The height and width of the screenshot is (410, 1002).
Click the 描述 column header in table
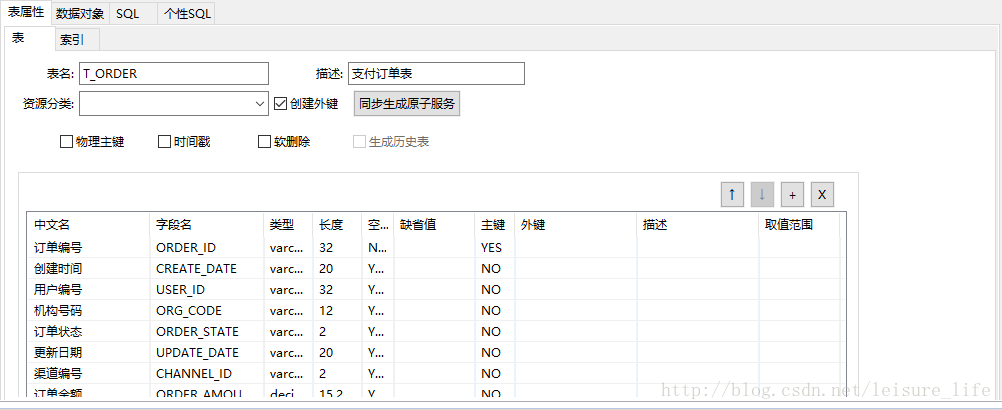698,225
